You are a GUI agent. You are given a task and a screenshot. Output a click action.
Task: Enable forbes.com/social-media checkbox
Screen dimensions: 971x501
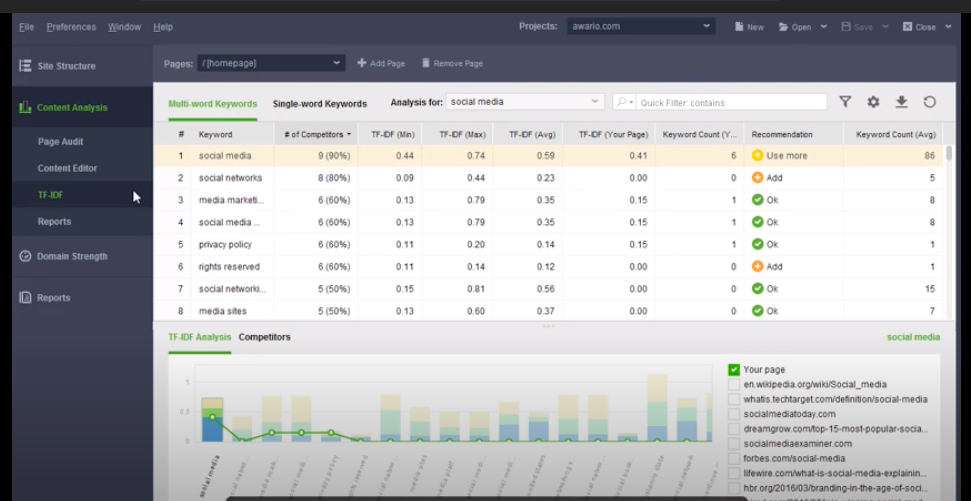point(733,459)
